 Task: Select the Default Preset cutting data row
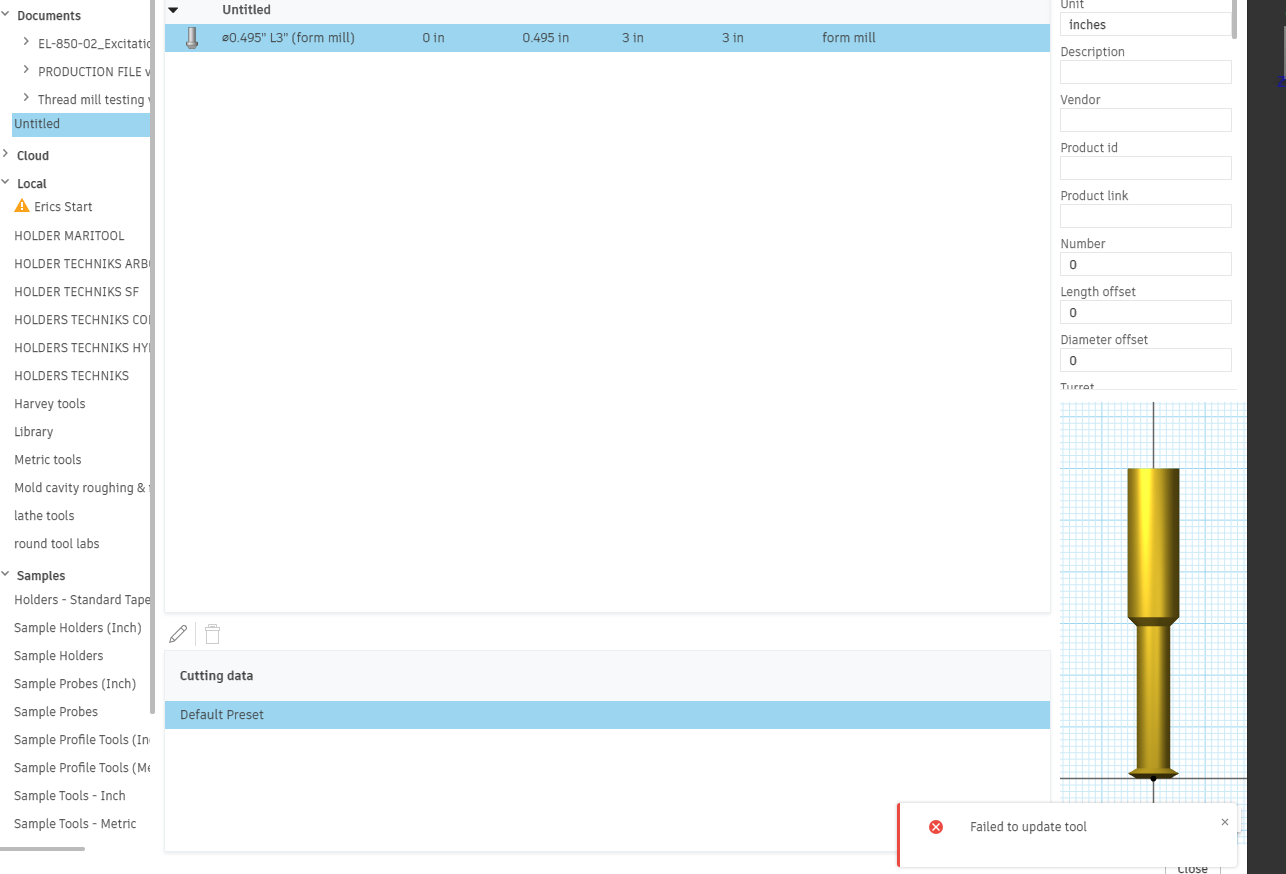pyautogui.click(x=607, y=715)
